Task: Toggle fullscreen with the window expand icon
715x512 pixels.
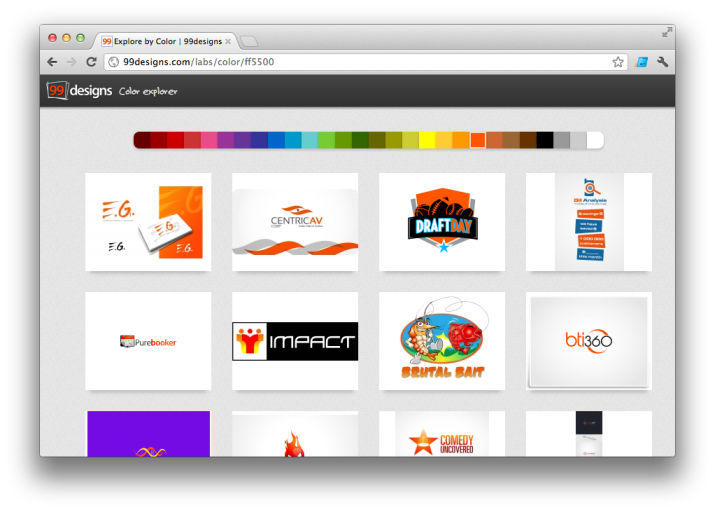Action: [667, 32]
